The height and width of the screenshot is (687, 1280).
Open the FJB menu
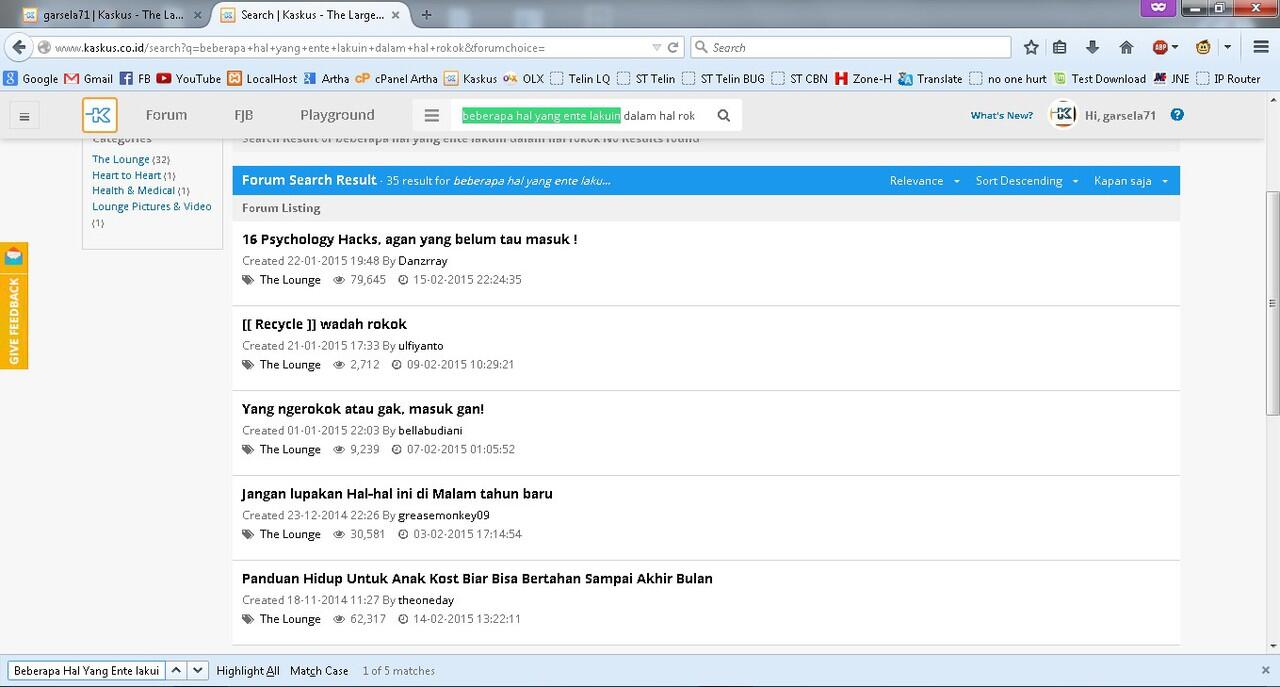coord(244,115)
